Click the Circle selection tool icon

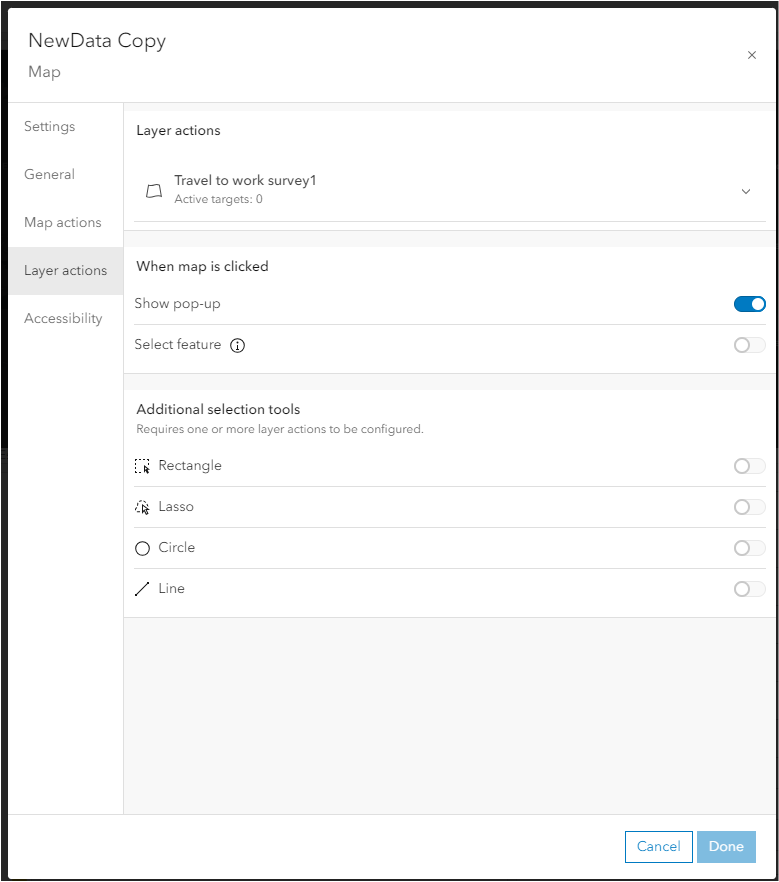pos(142,547)
